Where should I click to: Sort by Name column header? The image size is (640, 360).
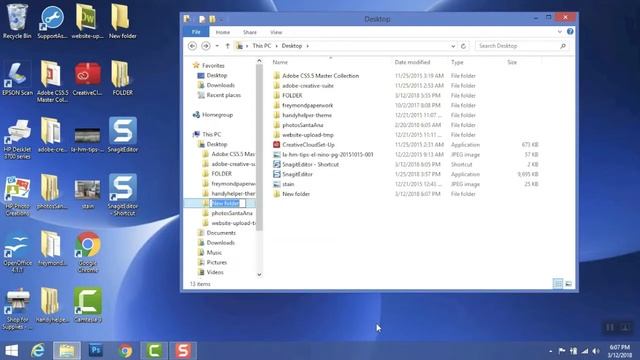(x=280, y=62)
